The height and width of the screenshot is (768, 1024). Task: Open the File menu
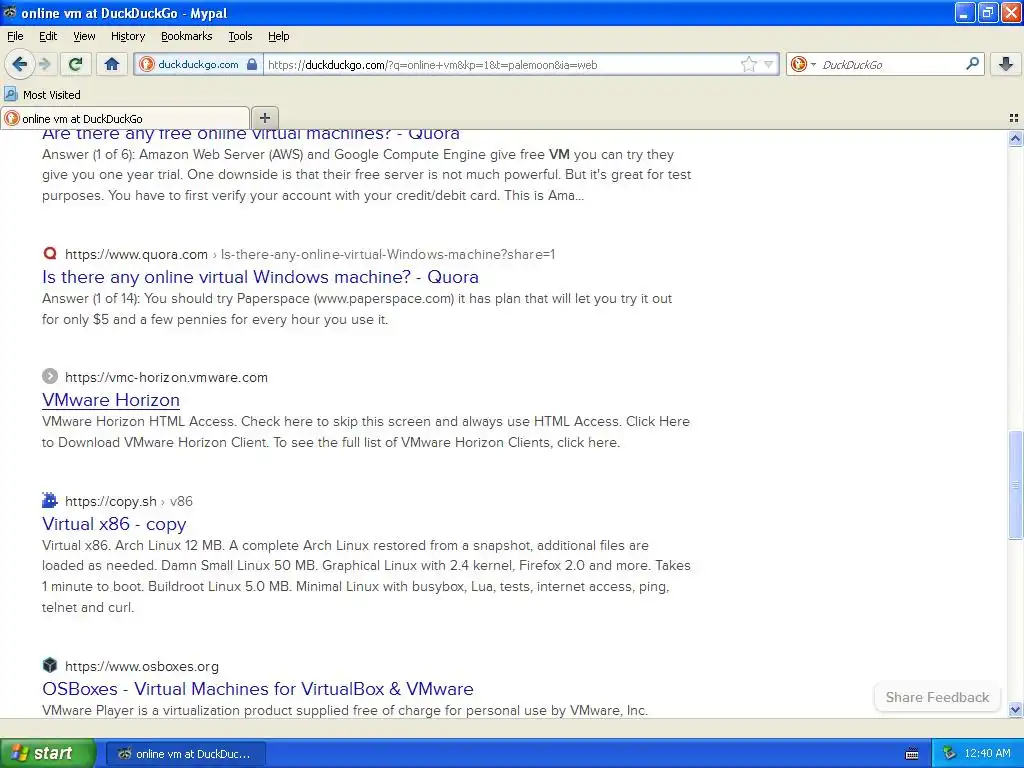point(15,36)
